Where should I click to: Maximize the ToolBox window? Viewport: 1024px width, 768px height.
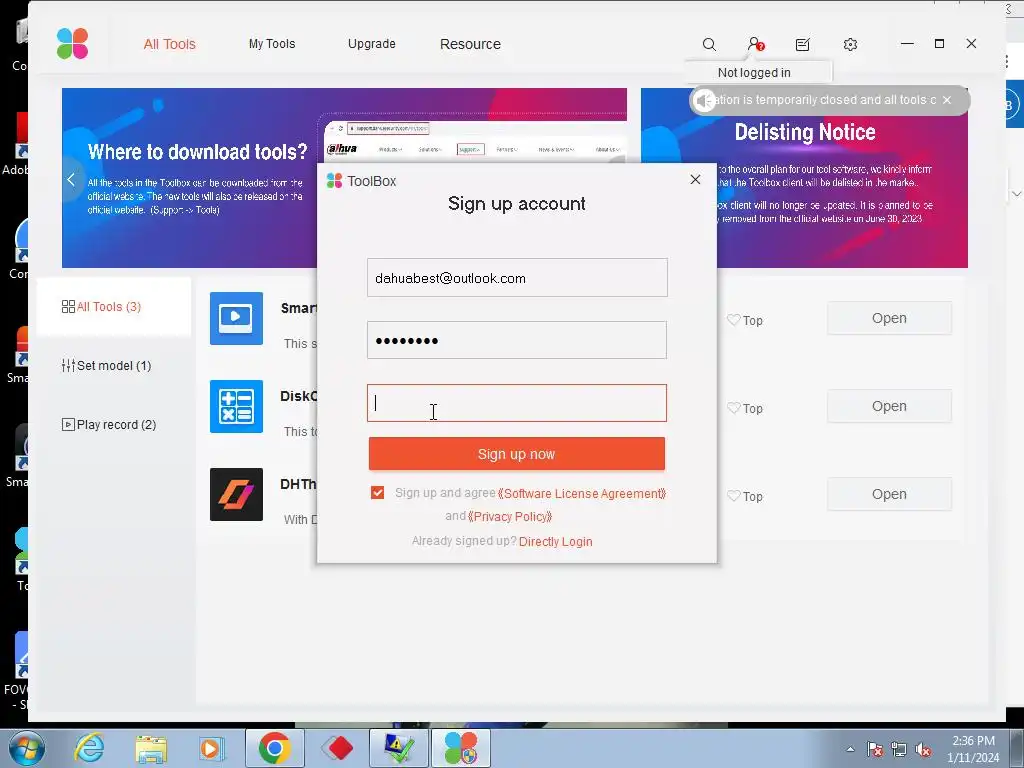coord(939,44)
